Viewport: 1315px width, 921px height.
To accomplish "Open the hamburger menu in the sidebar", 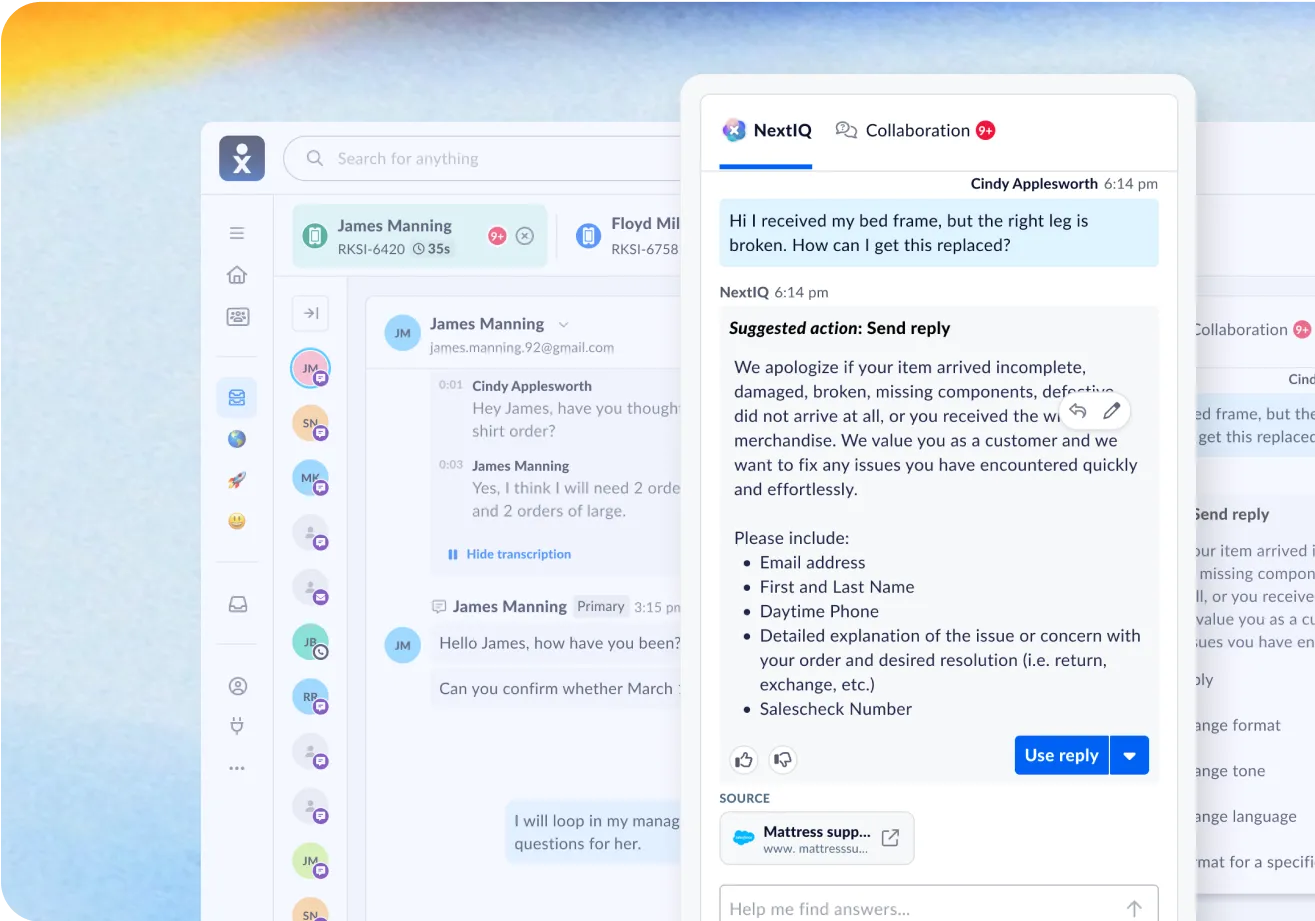I will [237, 233].
